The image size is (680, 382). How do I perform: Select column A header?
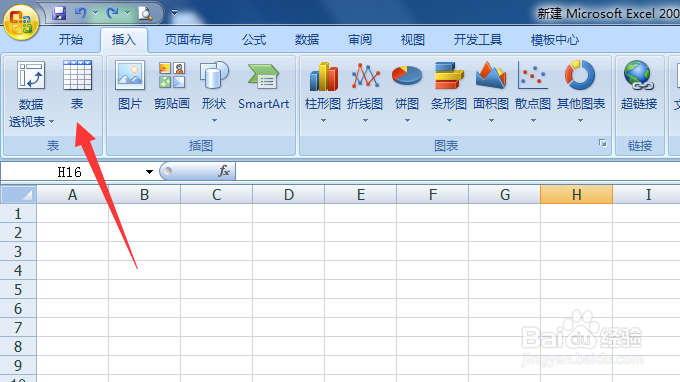click(72, 195)
